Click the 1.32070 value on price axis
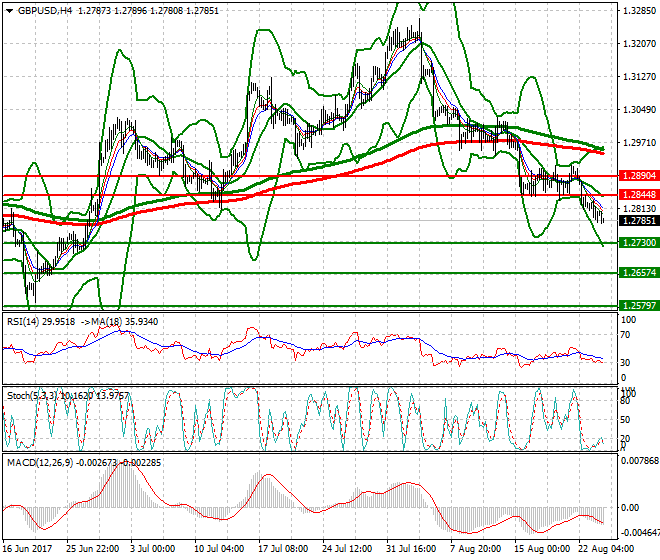 (637, 44)
